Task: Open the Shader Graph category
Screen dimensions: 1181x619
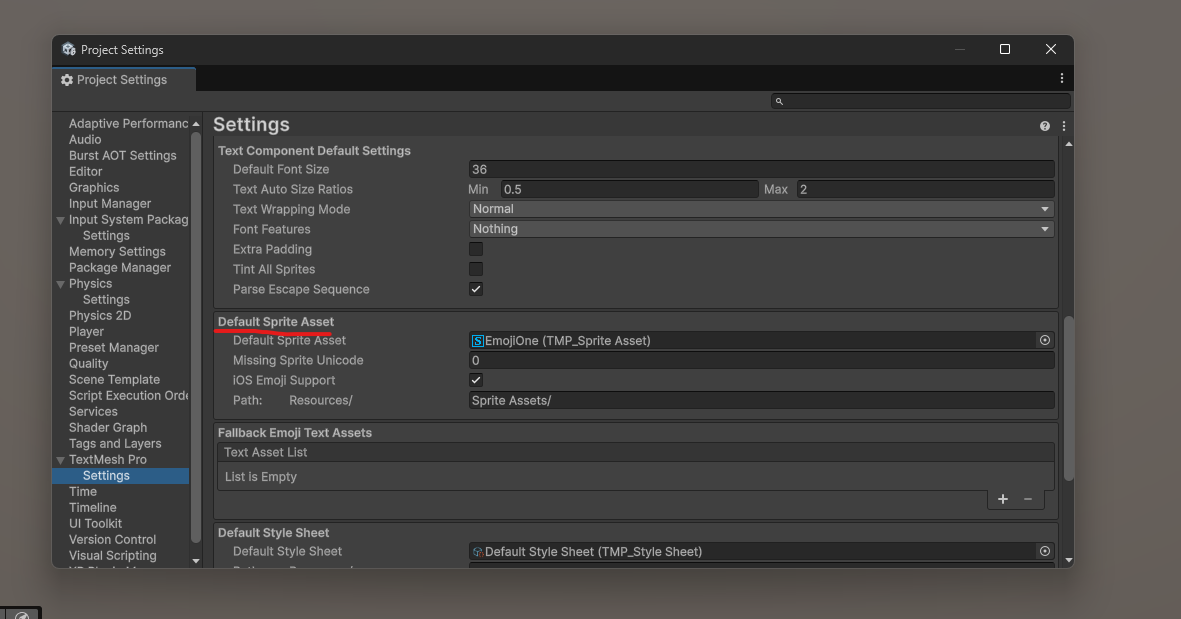Action: click(108, 428)
